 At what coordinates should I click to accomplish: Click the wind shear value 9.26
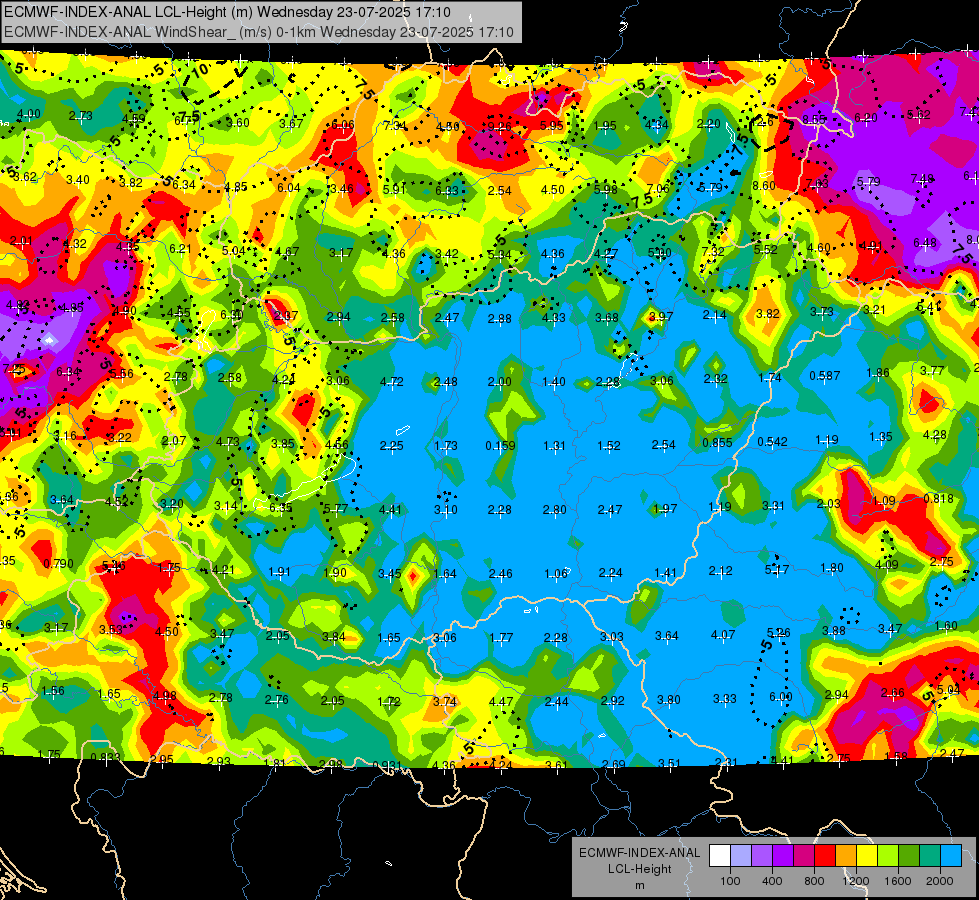499,127
